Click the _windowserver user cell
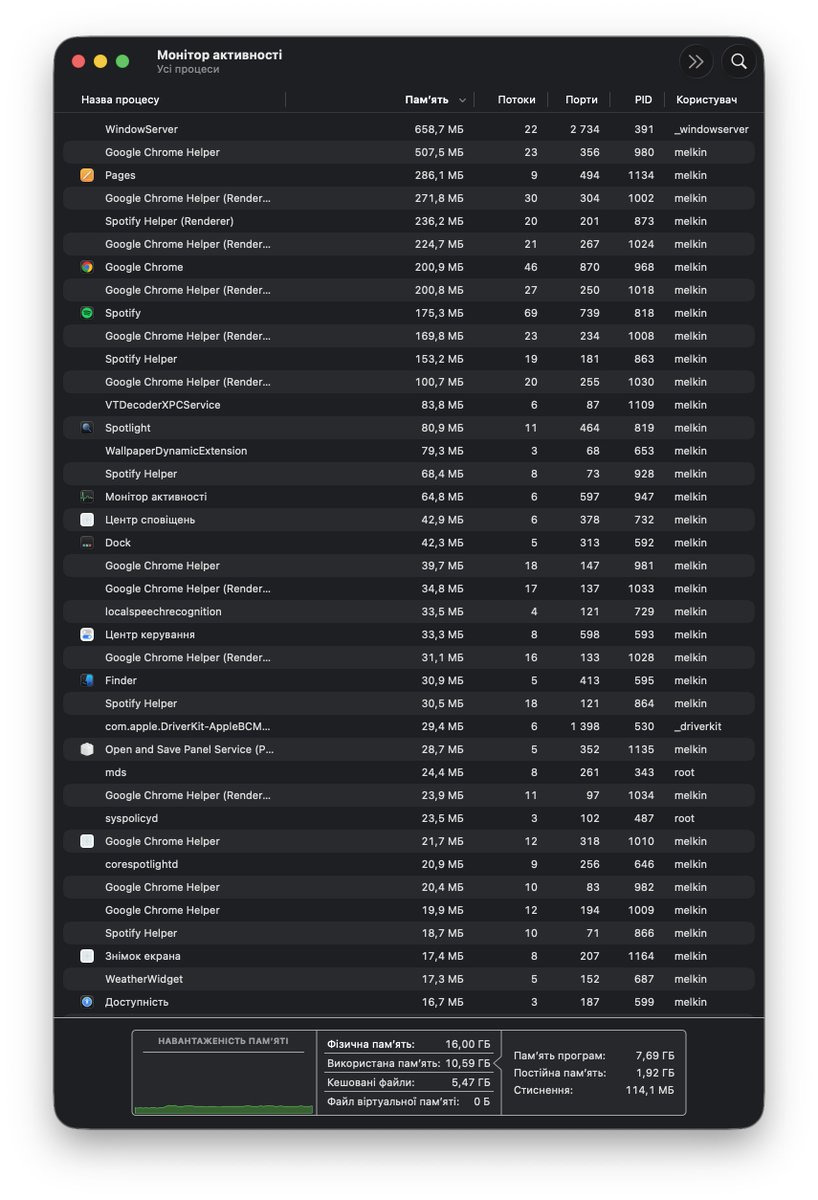 coord(711,130)
